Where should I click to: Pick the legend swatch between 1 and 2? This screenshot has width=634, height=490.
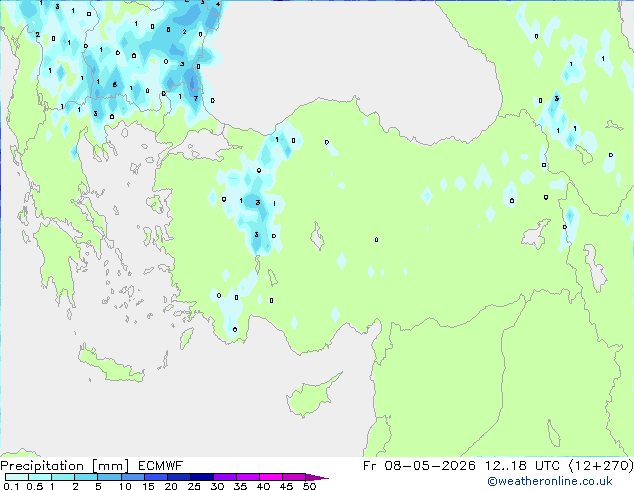click(63, 477)
